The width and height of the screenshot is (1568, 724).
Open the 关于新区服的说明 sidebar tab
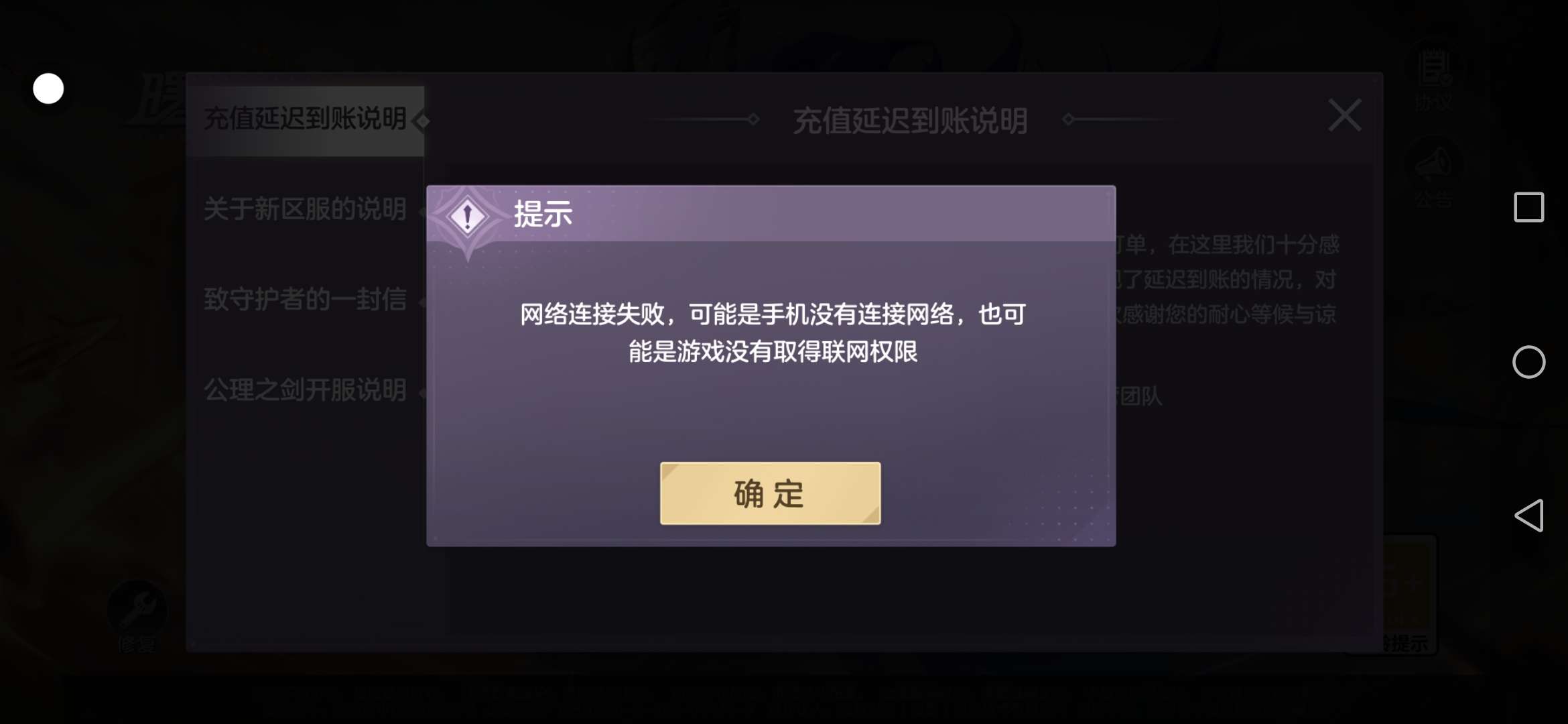306,209
